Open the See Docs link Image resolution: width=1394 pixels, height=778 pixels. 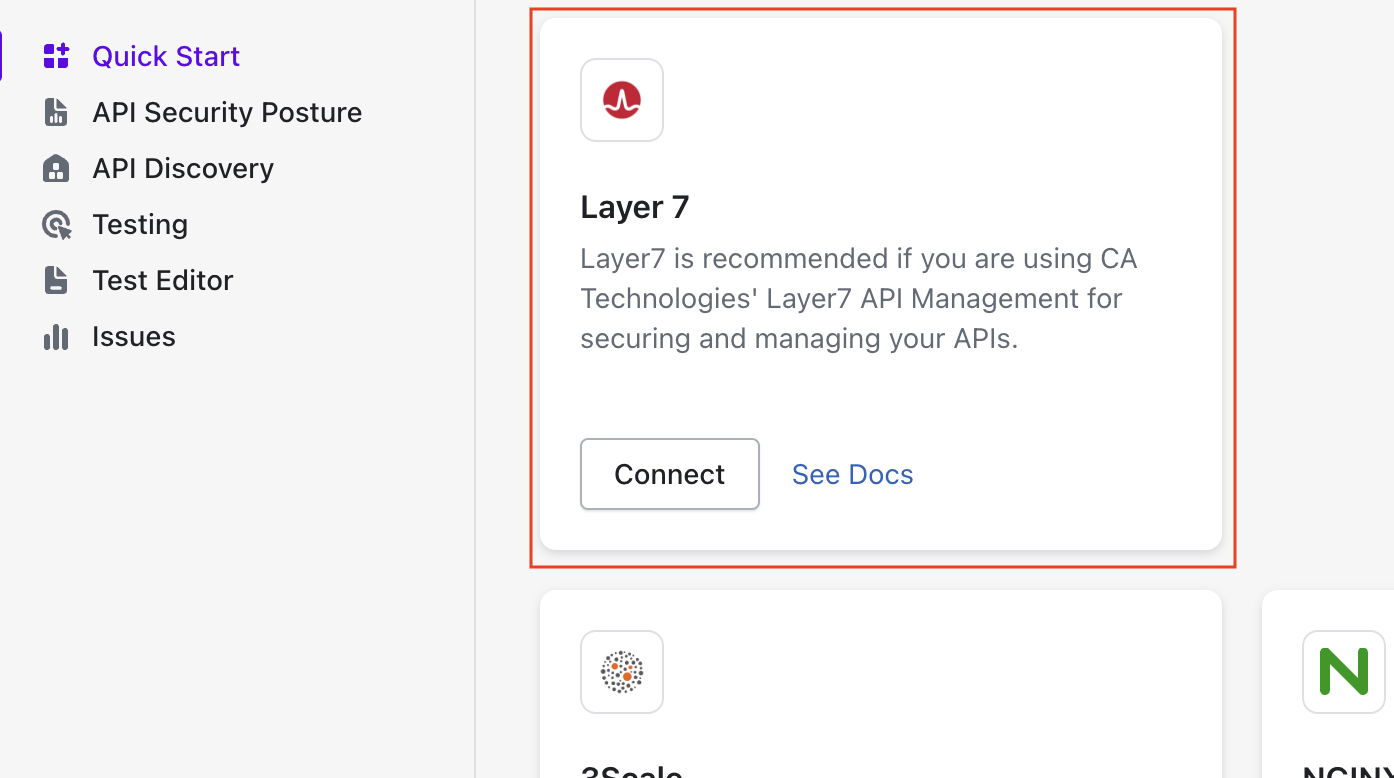click(852, 474)
